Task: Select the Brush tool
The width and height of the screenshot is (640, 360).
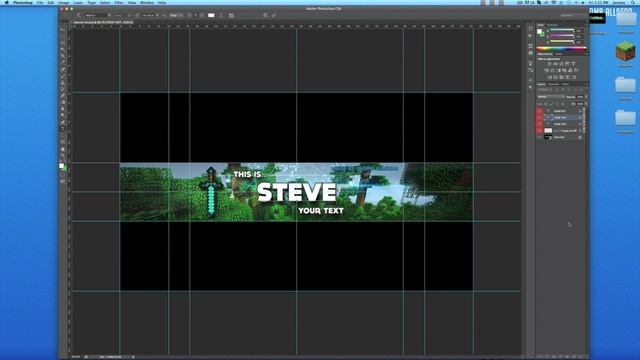Action: pos(63,76)
